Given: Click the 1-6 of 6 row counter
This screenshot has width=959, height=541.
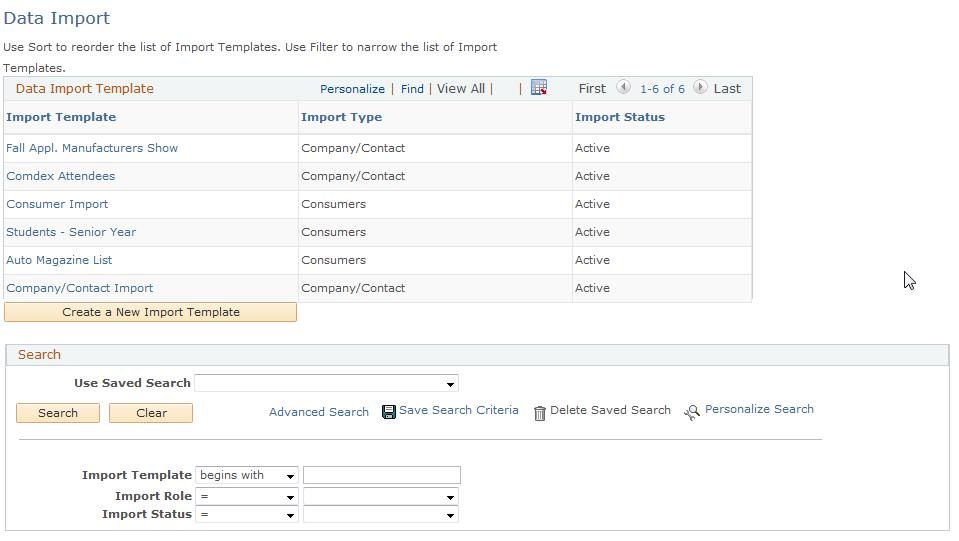Looking at the screenshot, I should [x=662, y=89].
